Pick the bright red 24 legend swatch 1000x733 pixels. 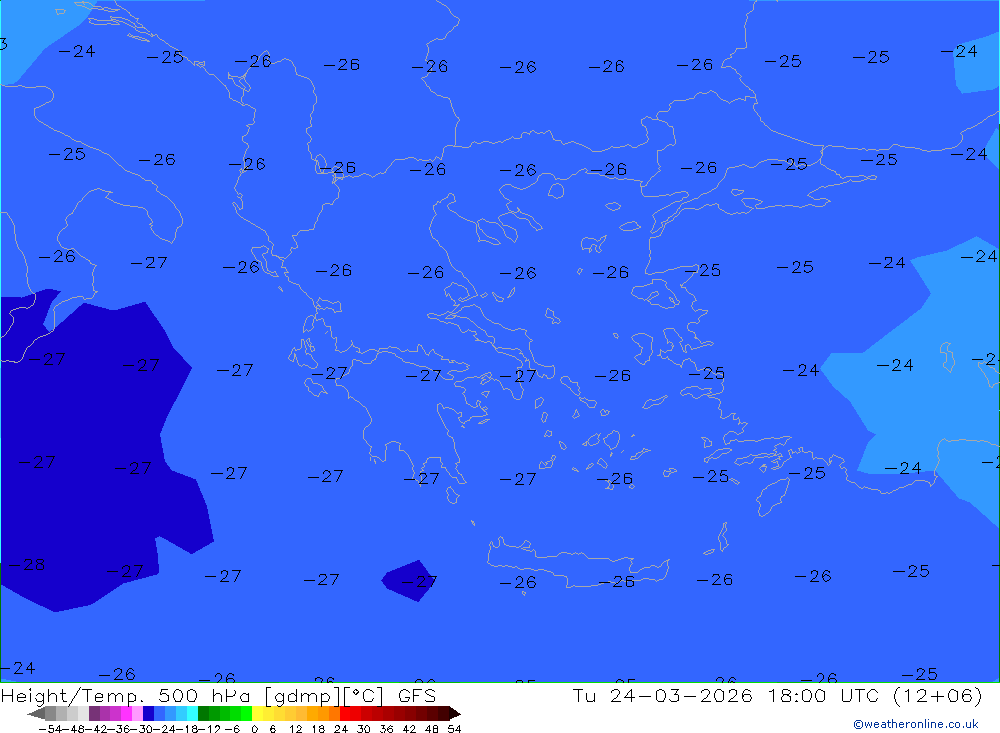point(345,713)
